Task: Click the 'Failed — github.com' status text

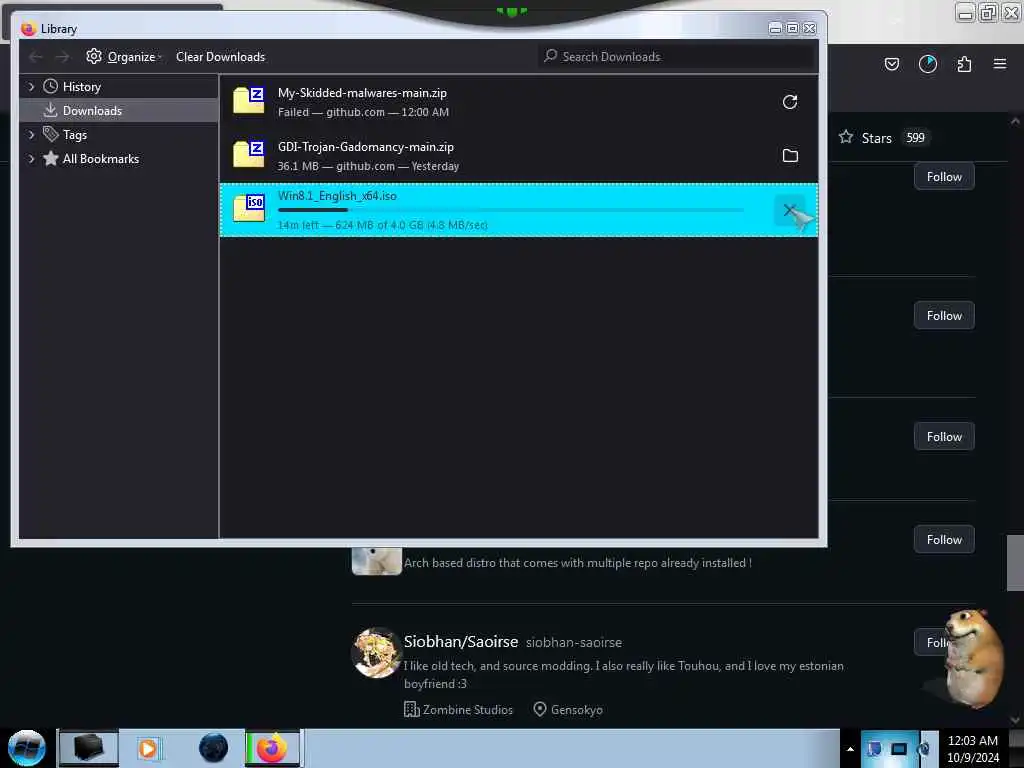Action: (363, 112)
